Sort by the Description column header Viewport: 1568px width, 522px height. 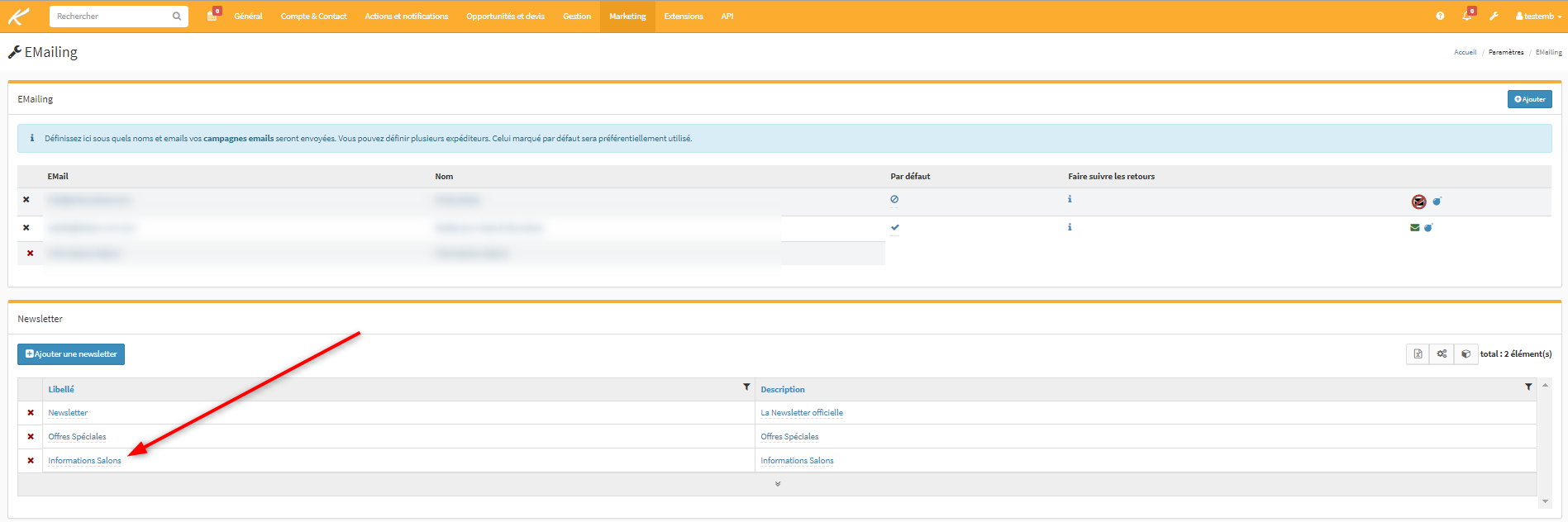pyautogui.click(x=783, y=390)
